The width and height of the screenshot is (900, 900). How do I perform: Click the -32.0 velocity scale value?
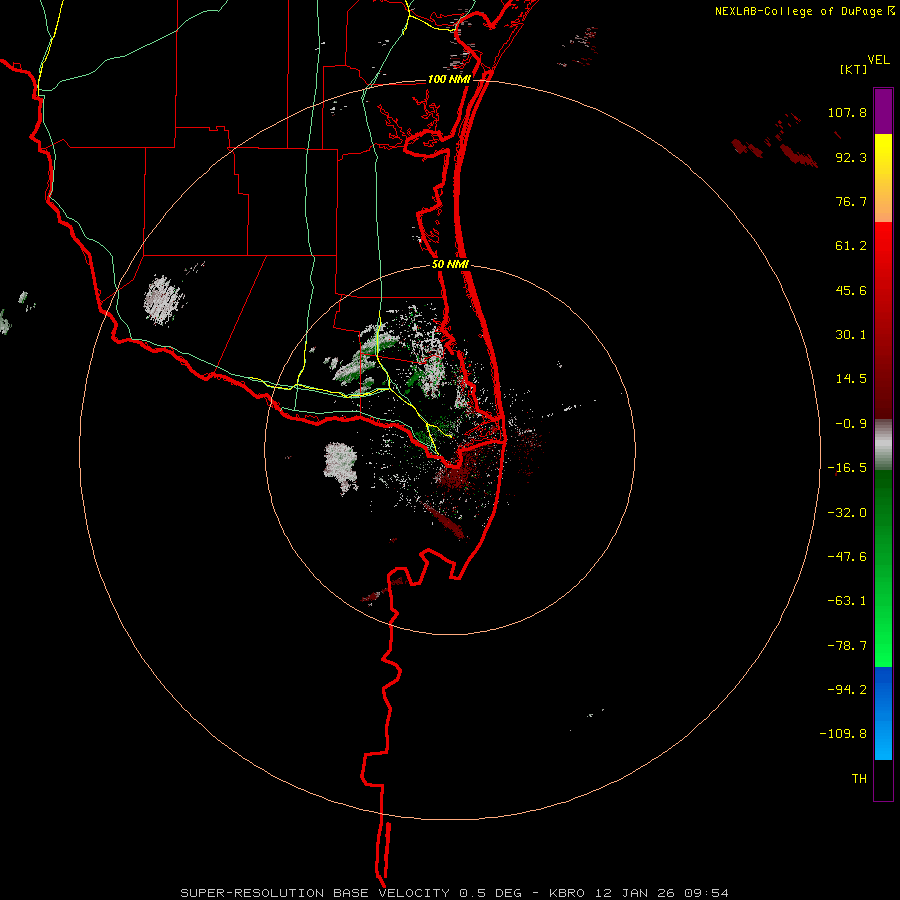(847, 513)
